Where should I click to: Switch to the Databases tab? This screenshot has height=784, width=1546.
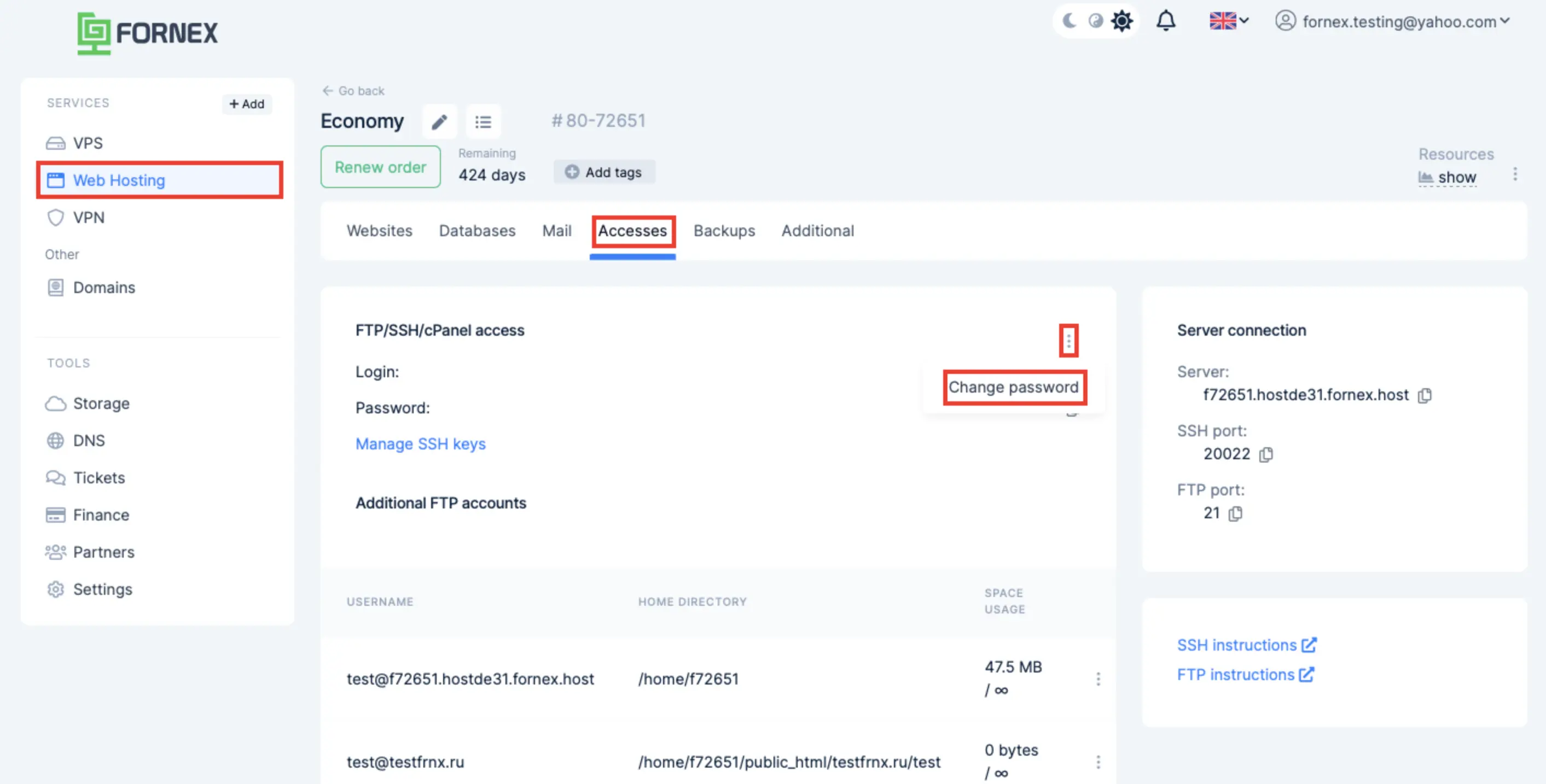[477, 230]
